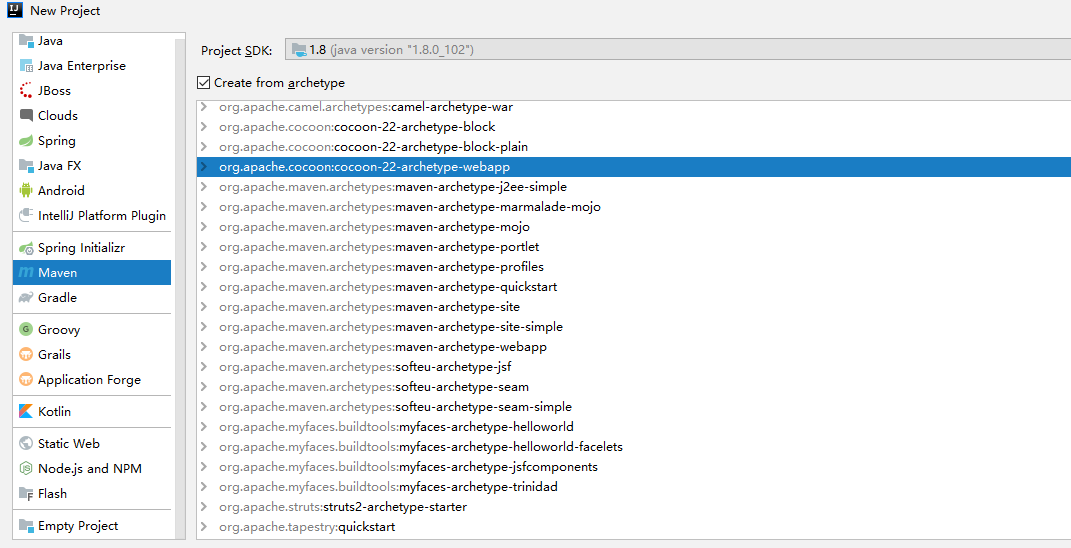Click the Android robot icon
The image size is (1071, 548).
pos(26,191)
